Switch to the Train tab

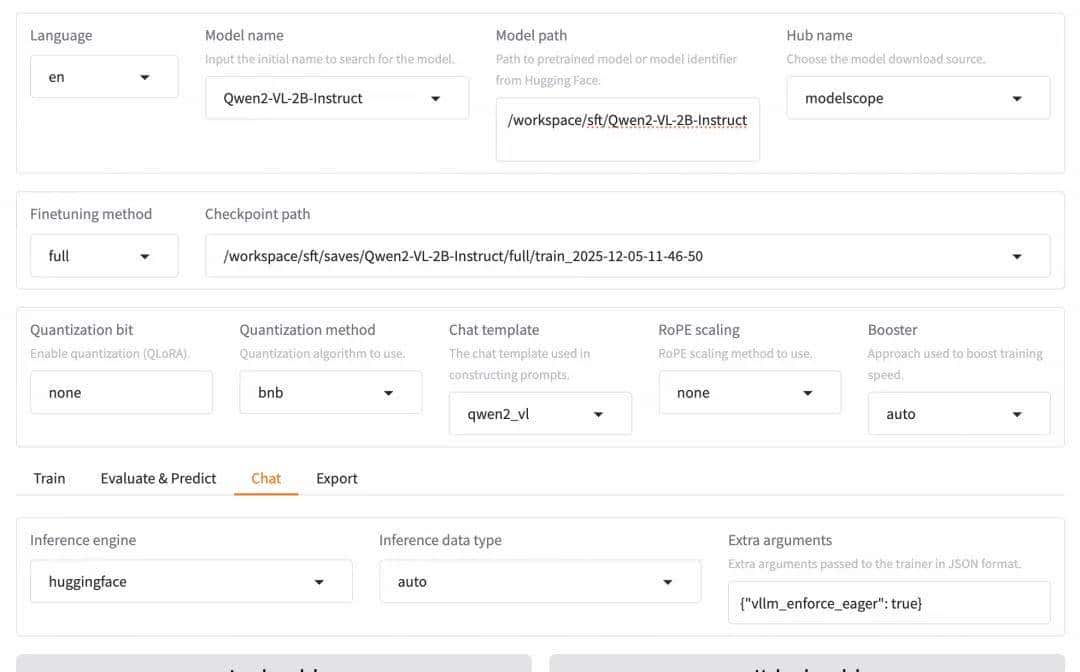[x=49, y=478]
